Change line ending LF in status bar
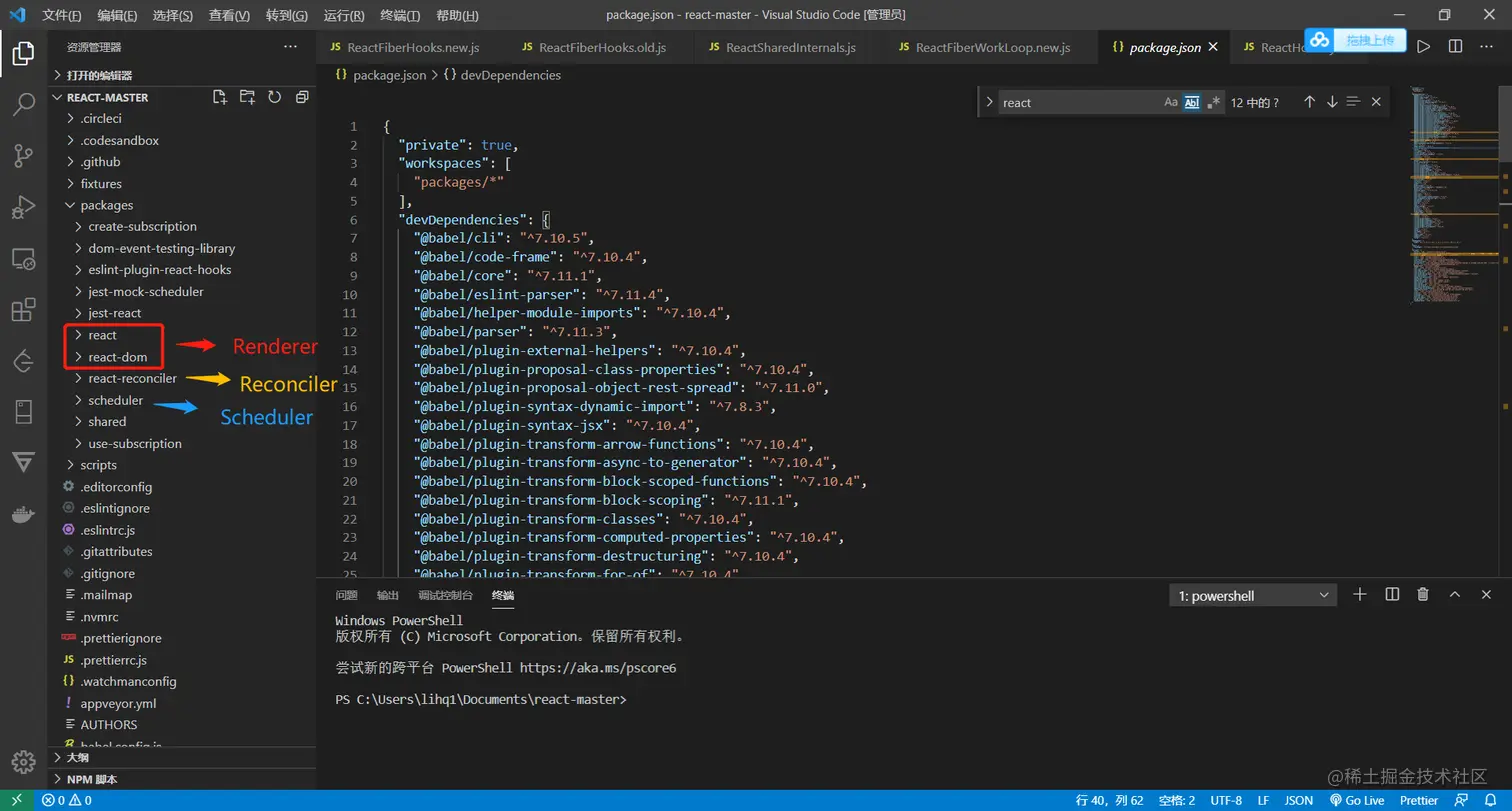The height and width of the screenshot is (811, 1512). tap(1263, 800)
